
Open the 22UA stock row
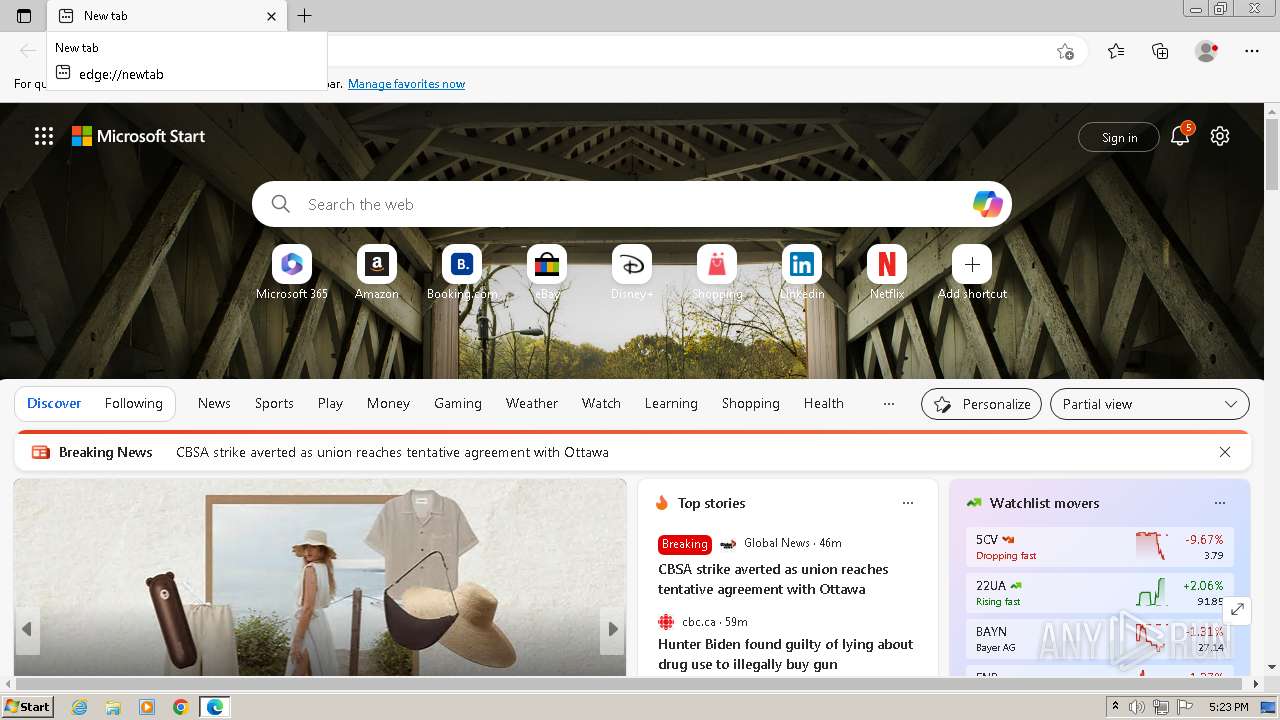tap(1100, 593)
